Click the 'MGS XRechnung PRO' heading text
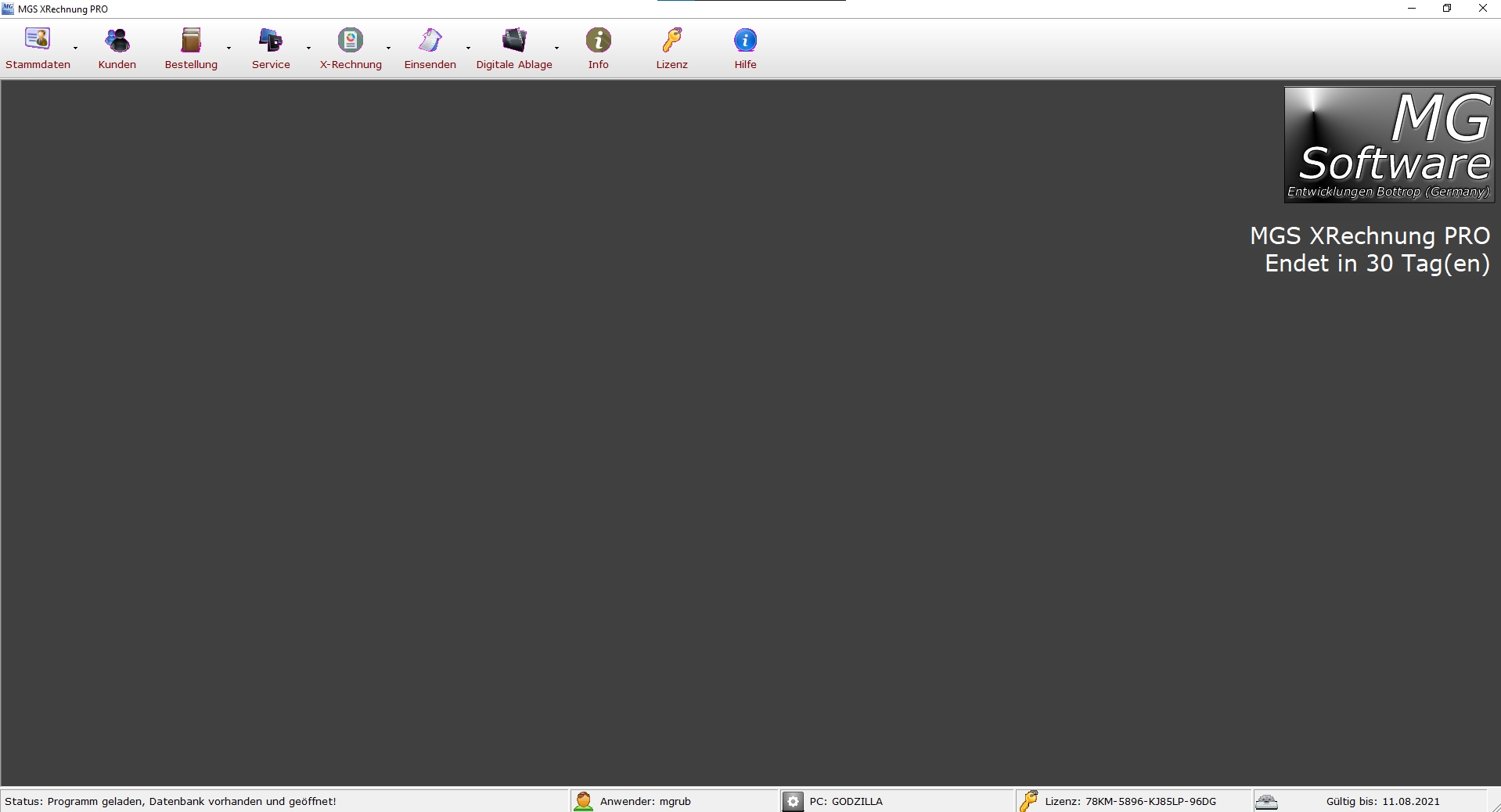The width and height of the screenshot is (1501, 812). click(x=1370, y=235)
